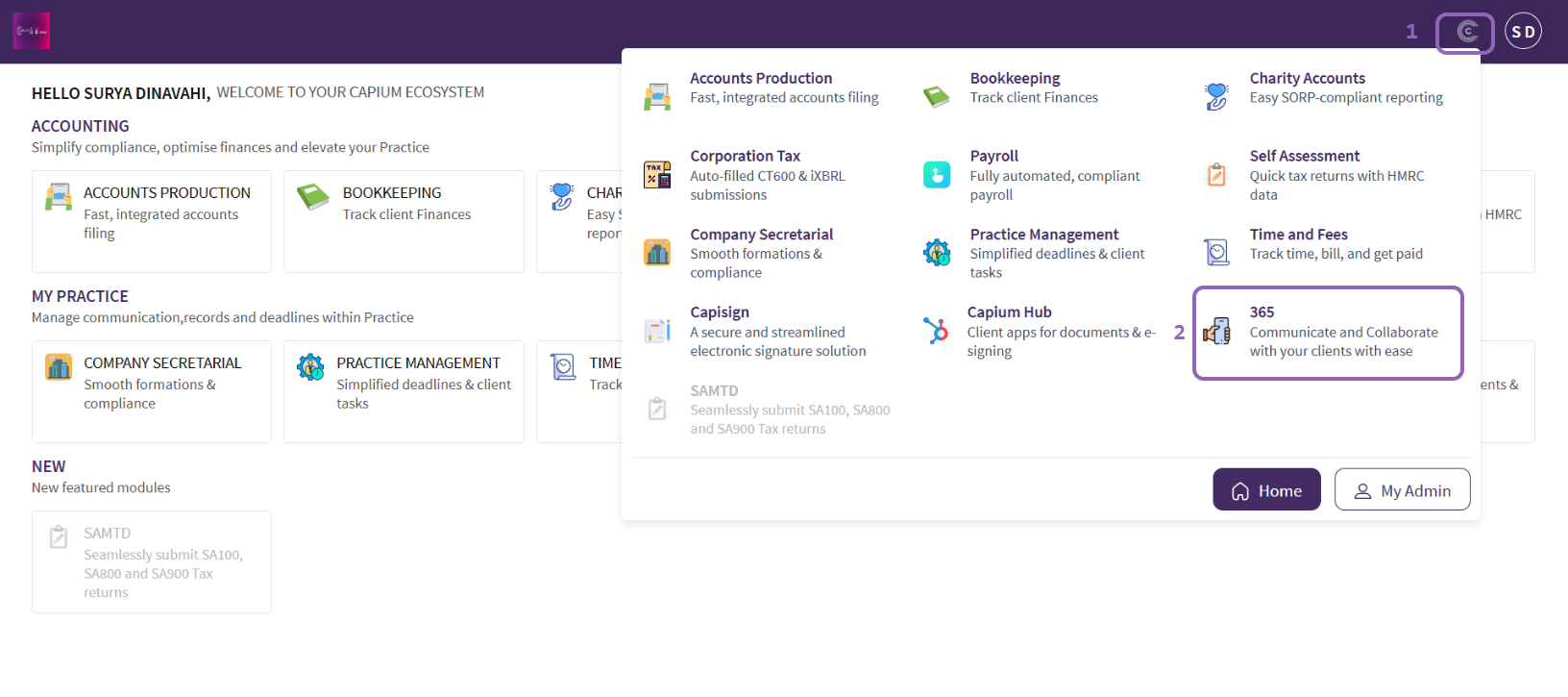The width and height of the screenshot is (1568, 697).
Task: Open Charity Accounts heart icon in menu
Action: coord(1216,96)
